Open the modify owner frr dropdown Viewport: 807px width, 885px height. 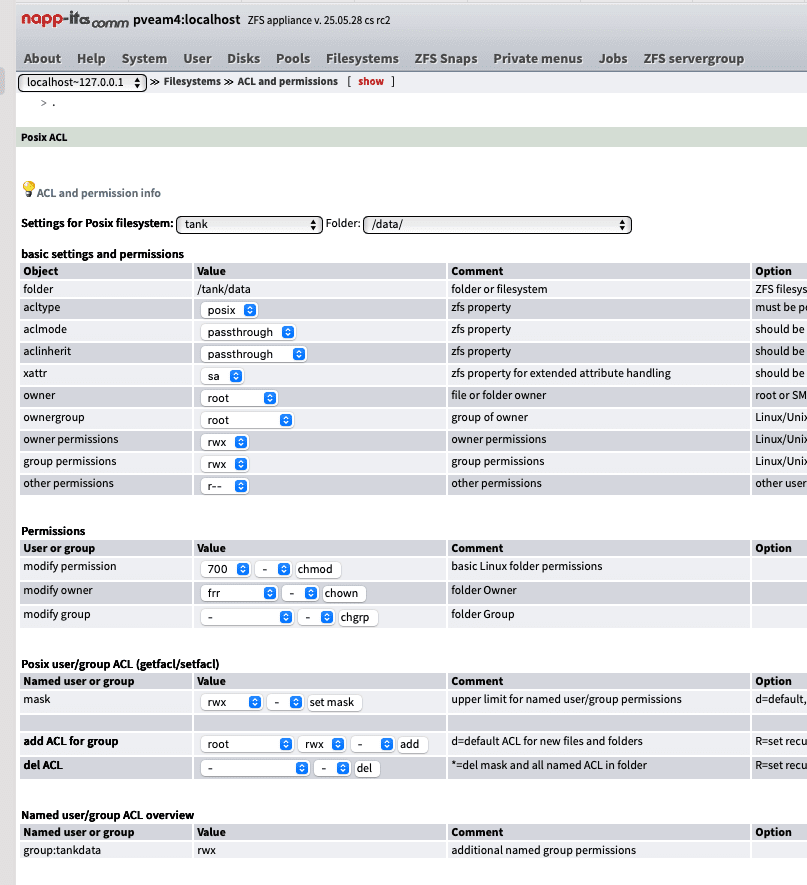(x=239, y=593)
